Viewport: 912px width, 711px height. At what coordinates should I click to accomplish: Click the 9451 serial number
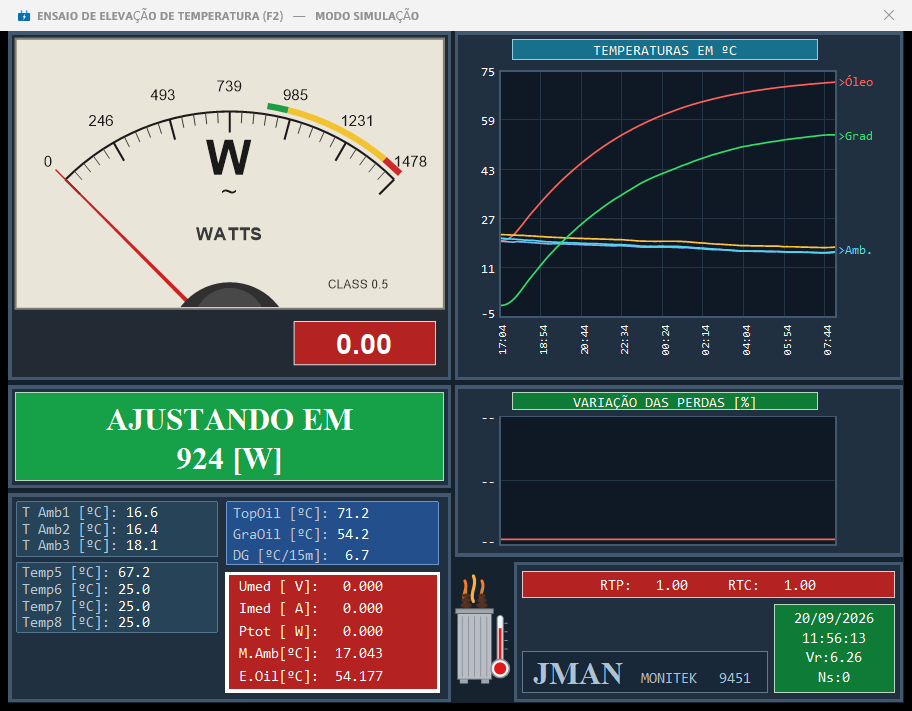735,678
